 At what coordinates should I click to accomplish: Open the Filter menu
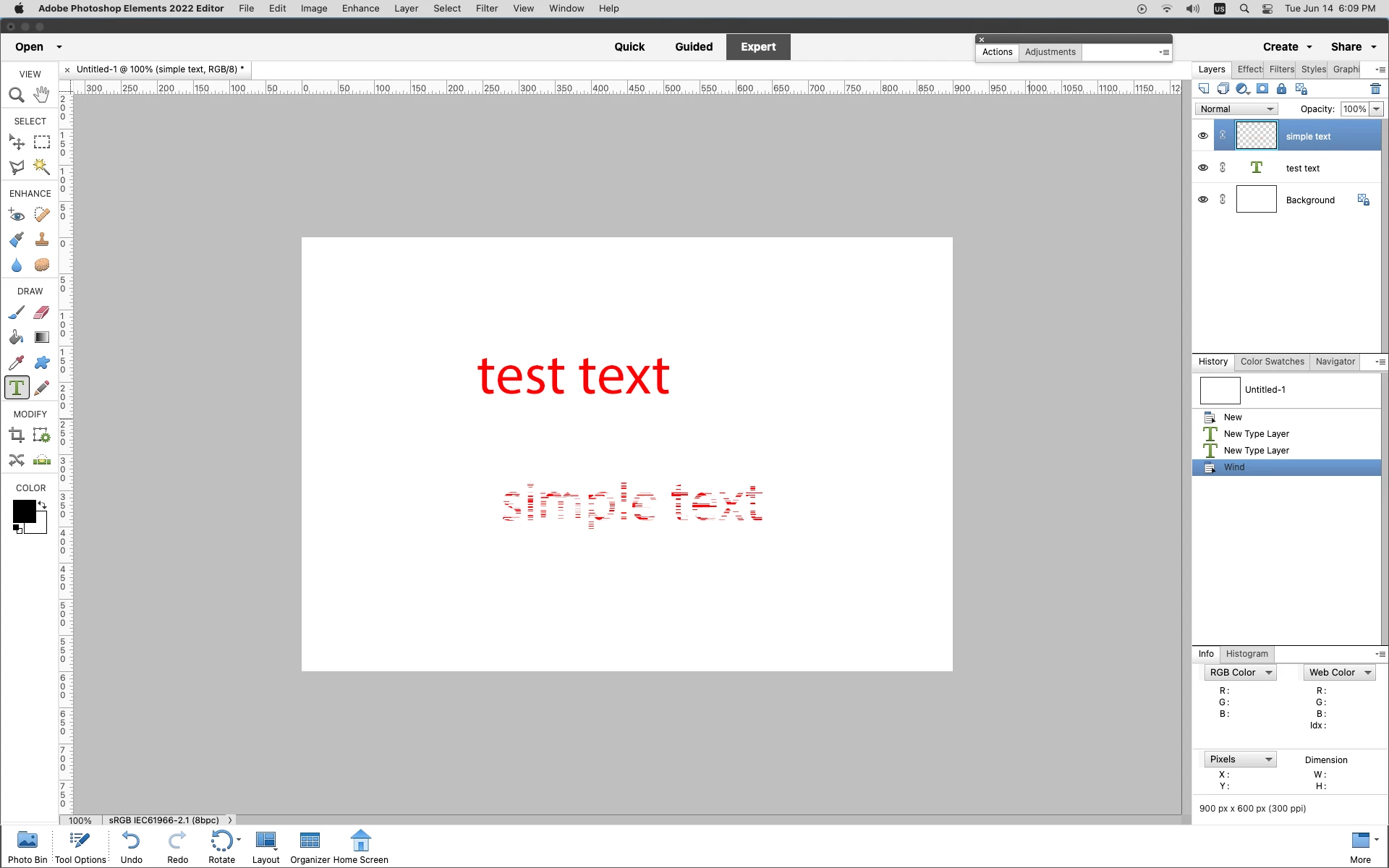[x=486, y=9]
